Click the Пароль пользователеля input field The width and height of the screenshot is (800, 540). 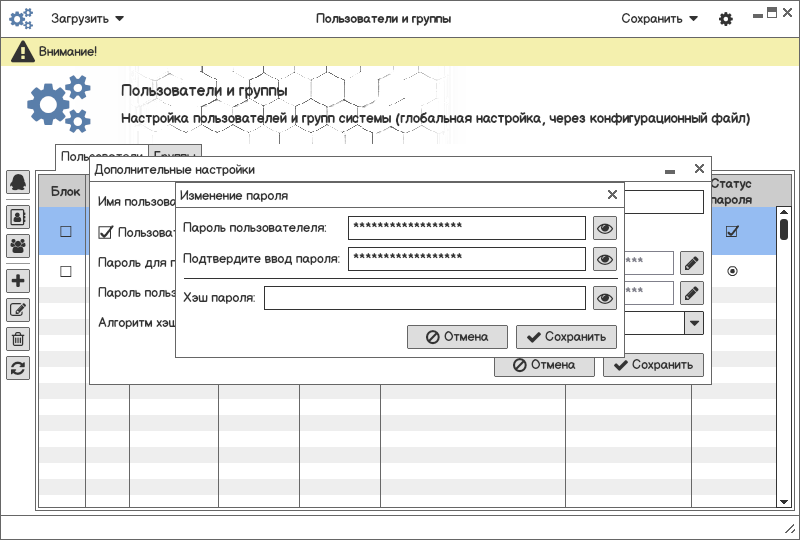point(467,228)
